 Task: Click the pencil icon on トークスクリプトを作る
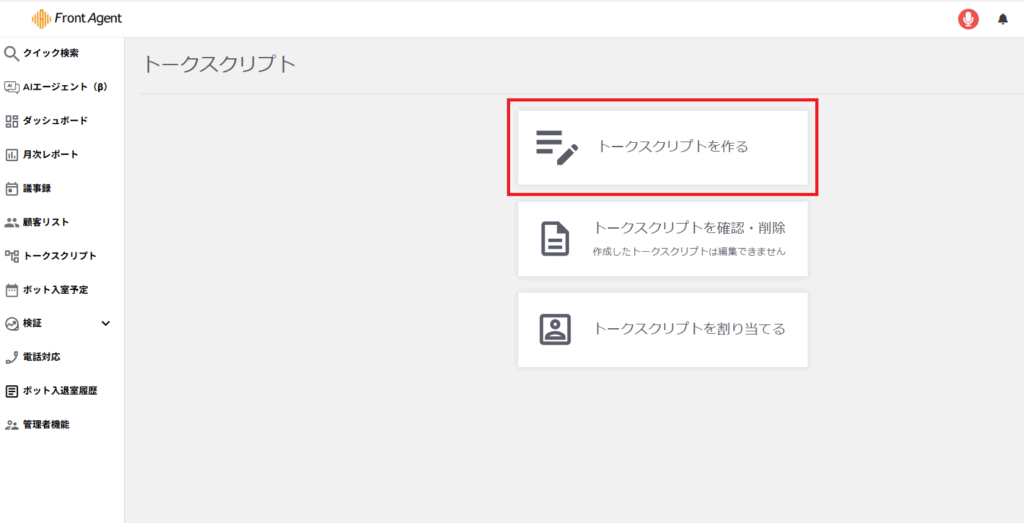[556, 147]
